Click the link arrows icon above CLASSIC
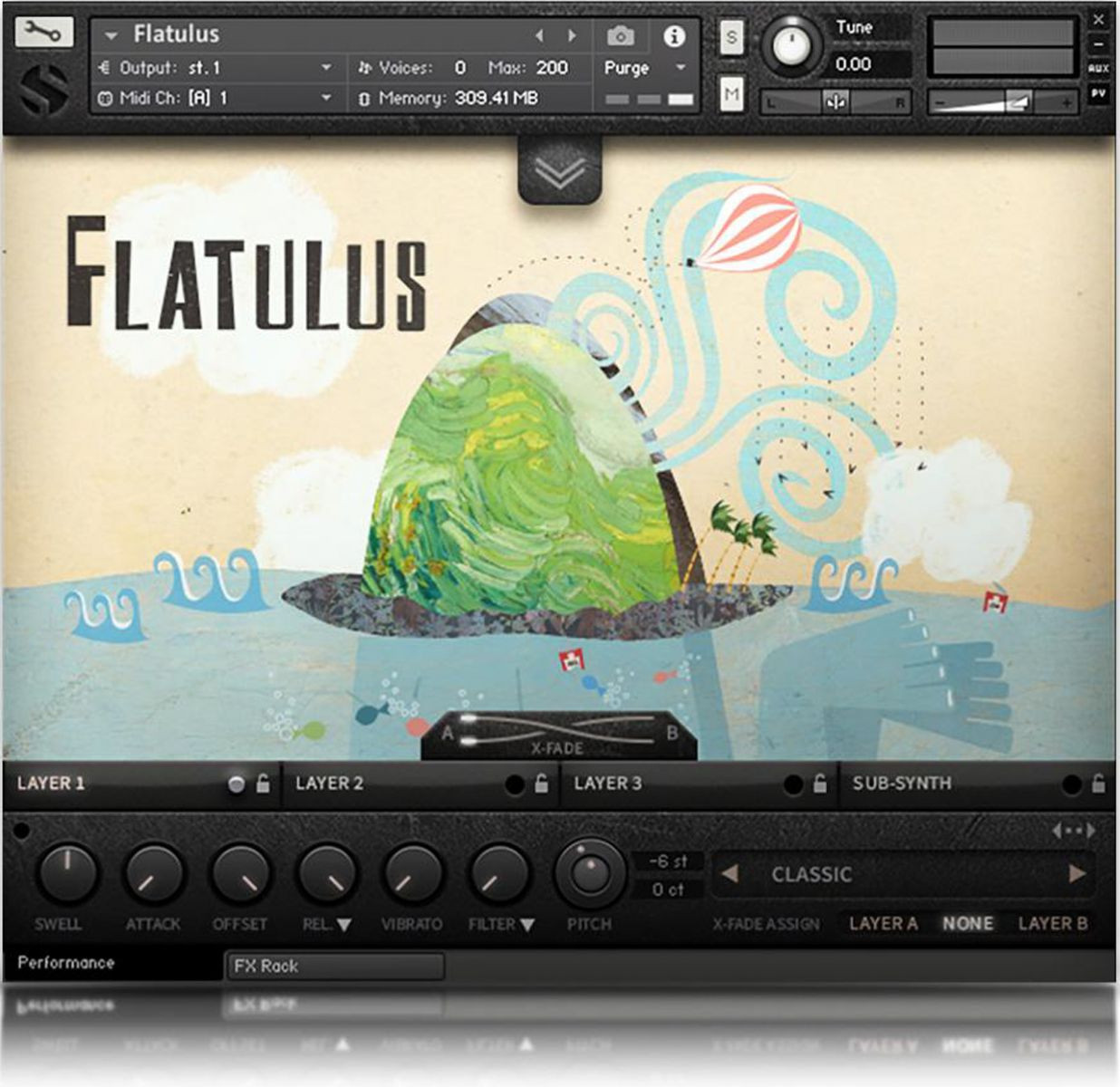1120x1087 pixels. pos(1074,831)
